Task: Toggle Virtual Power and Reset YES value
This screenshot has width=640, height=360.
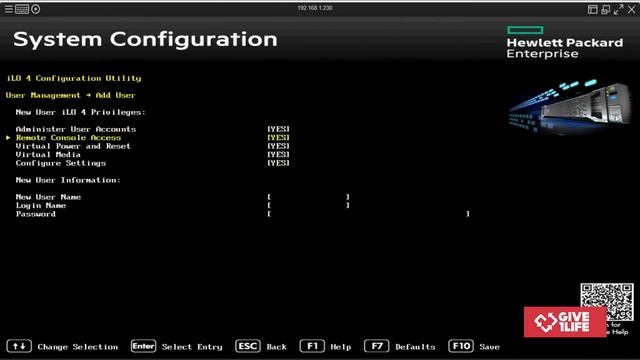Action: pyautogui.click(x=278, y=146)
